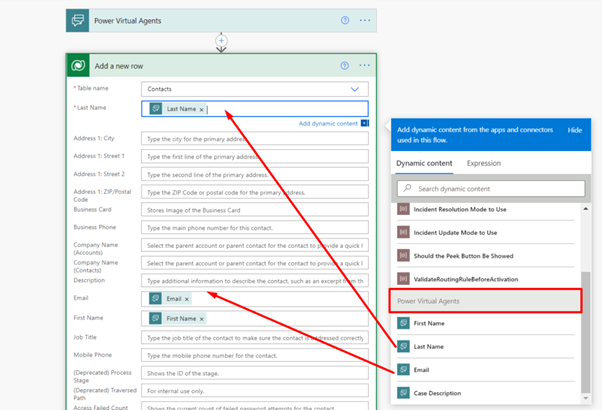Switch to the Expression tab
The image size is (602, 410).
coord(484,164)
